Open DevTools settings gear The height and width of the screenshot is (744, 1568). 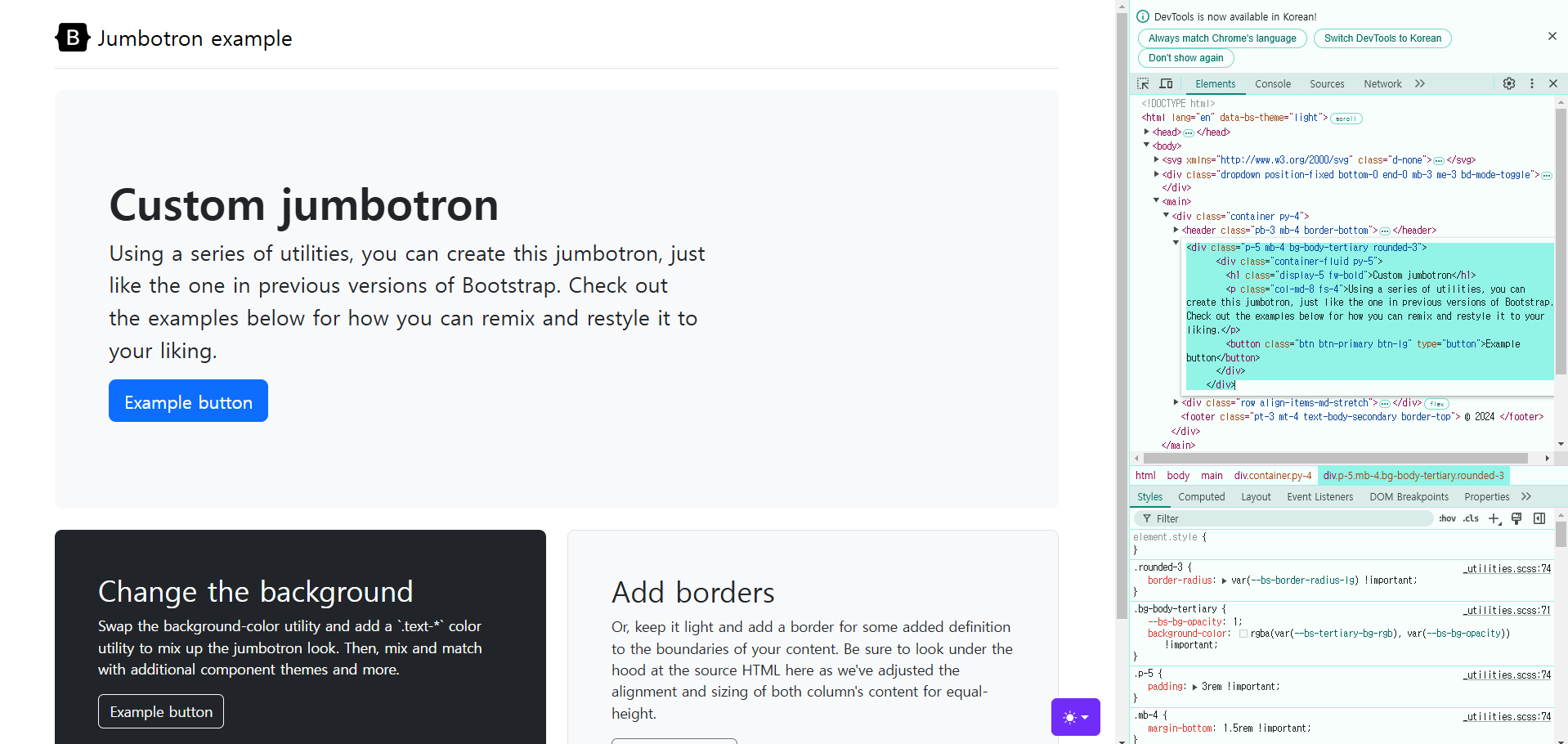pos(1509,83)
